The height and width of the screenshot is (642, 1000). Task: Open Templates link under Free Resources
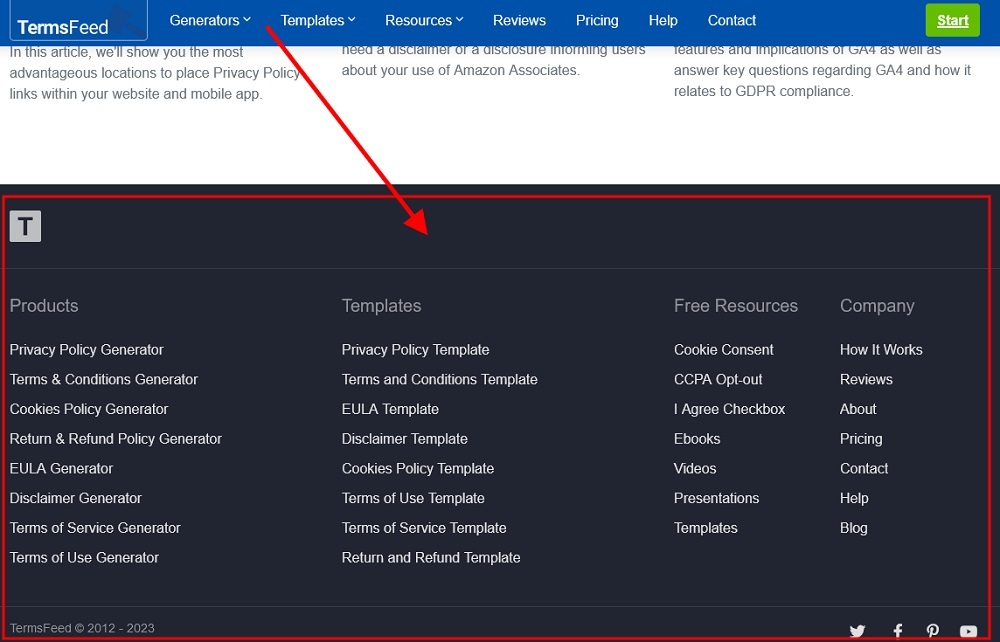coord(706,528)
